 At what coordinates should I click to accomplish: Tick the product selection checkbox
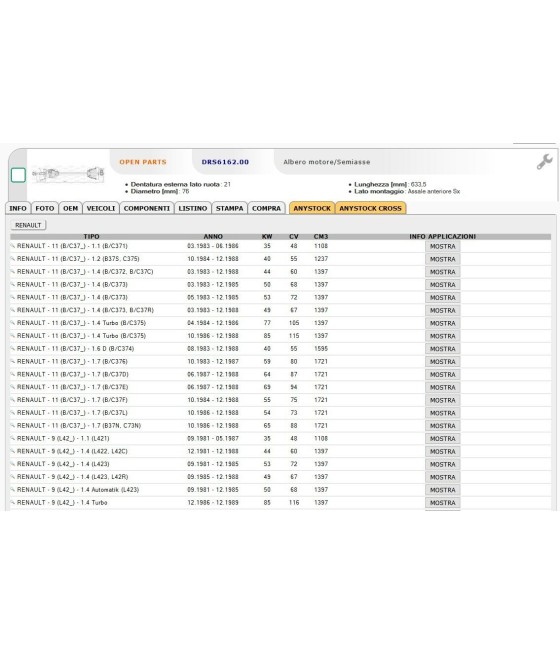point(18,175)
